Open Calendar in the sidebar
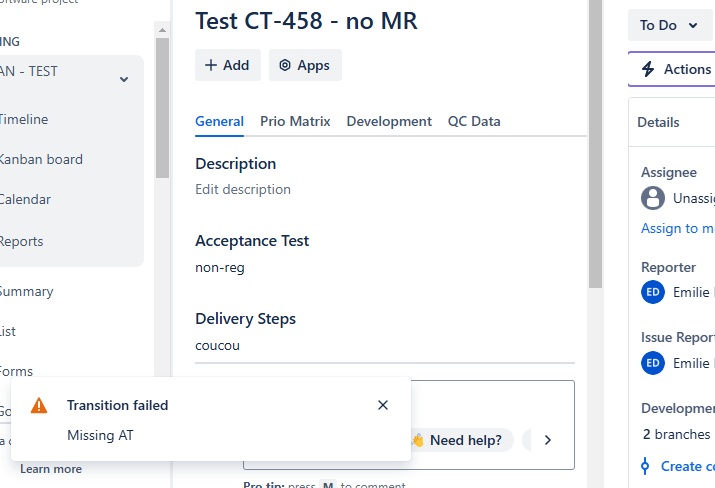This screenshot has width=715, height=488. (24, 200)
